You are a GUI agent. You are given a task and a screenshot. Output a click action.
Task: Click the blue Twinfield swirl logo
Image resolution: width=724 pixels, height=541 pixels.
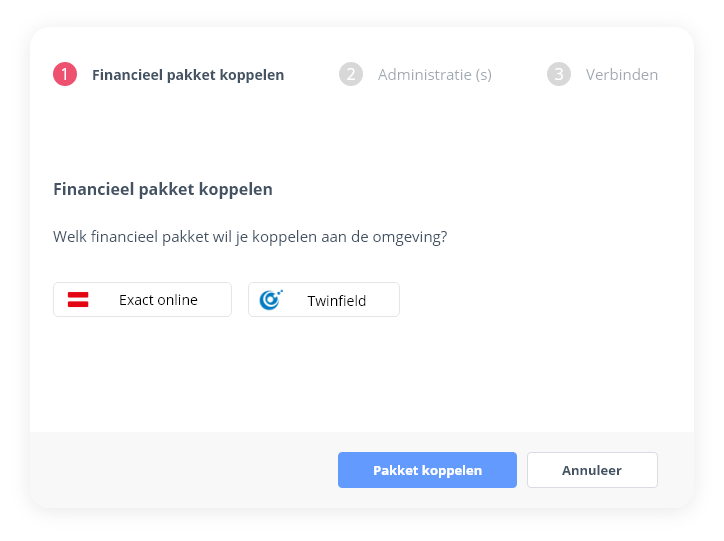tap(270, 300)
